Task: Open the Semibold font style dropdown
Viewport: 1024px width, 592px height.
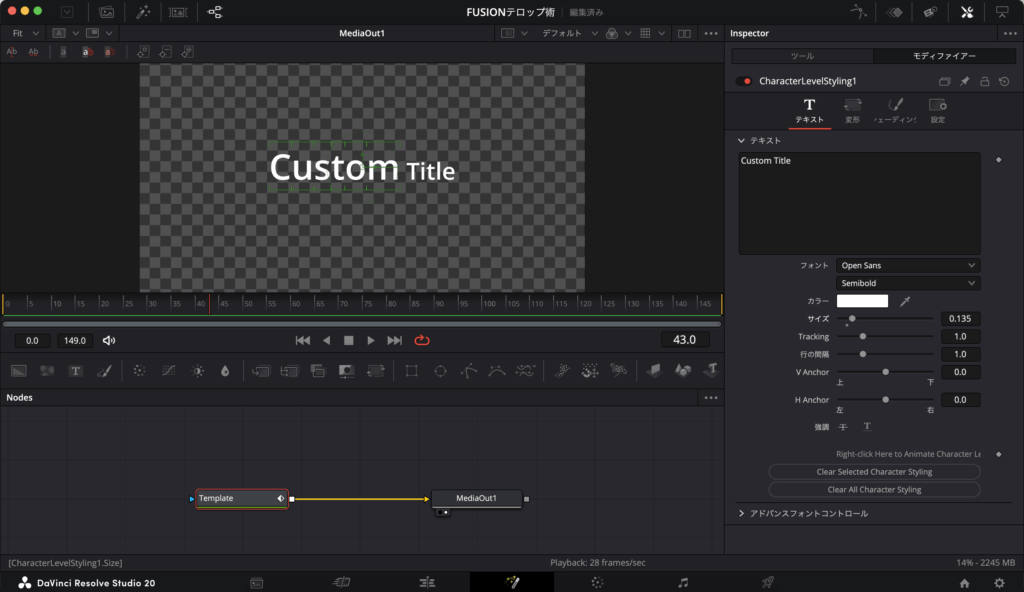Action: (x=908, y=284)
